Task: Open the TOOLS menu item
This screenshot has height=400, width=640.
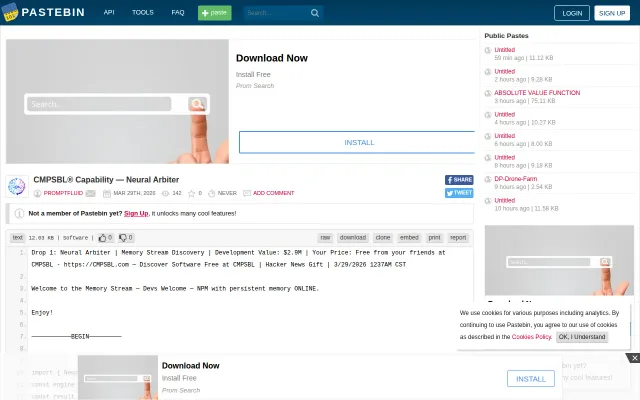Action: pos(143,13)
